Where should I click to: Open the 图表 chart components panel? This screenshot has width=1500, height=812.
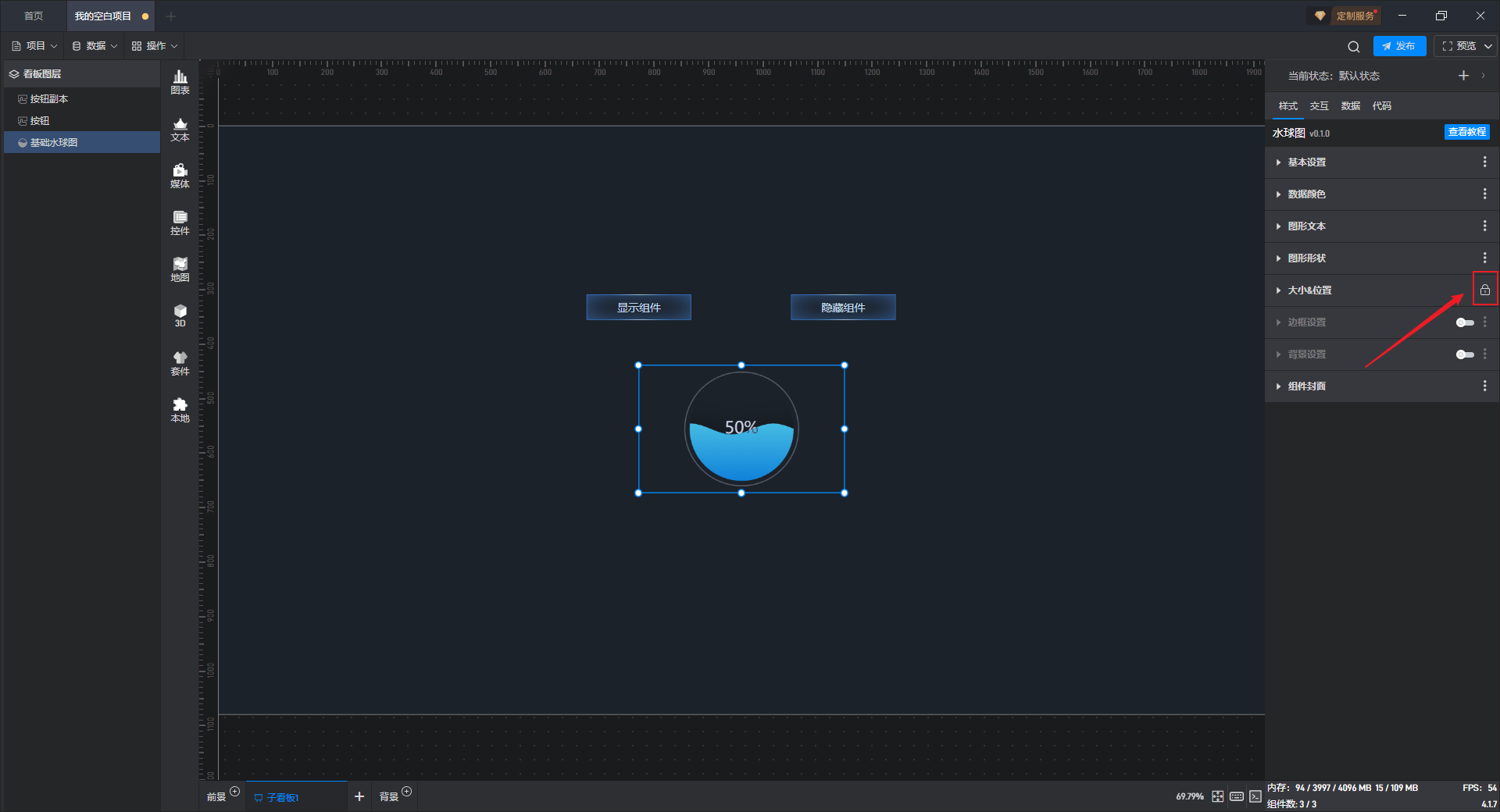[x=180, y=81]
